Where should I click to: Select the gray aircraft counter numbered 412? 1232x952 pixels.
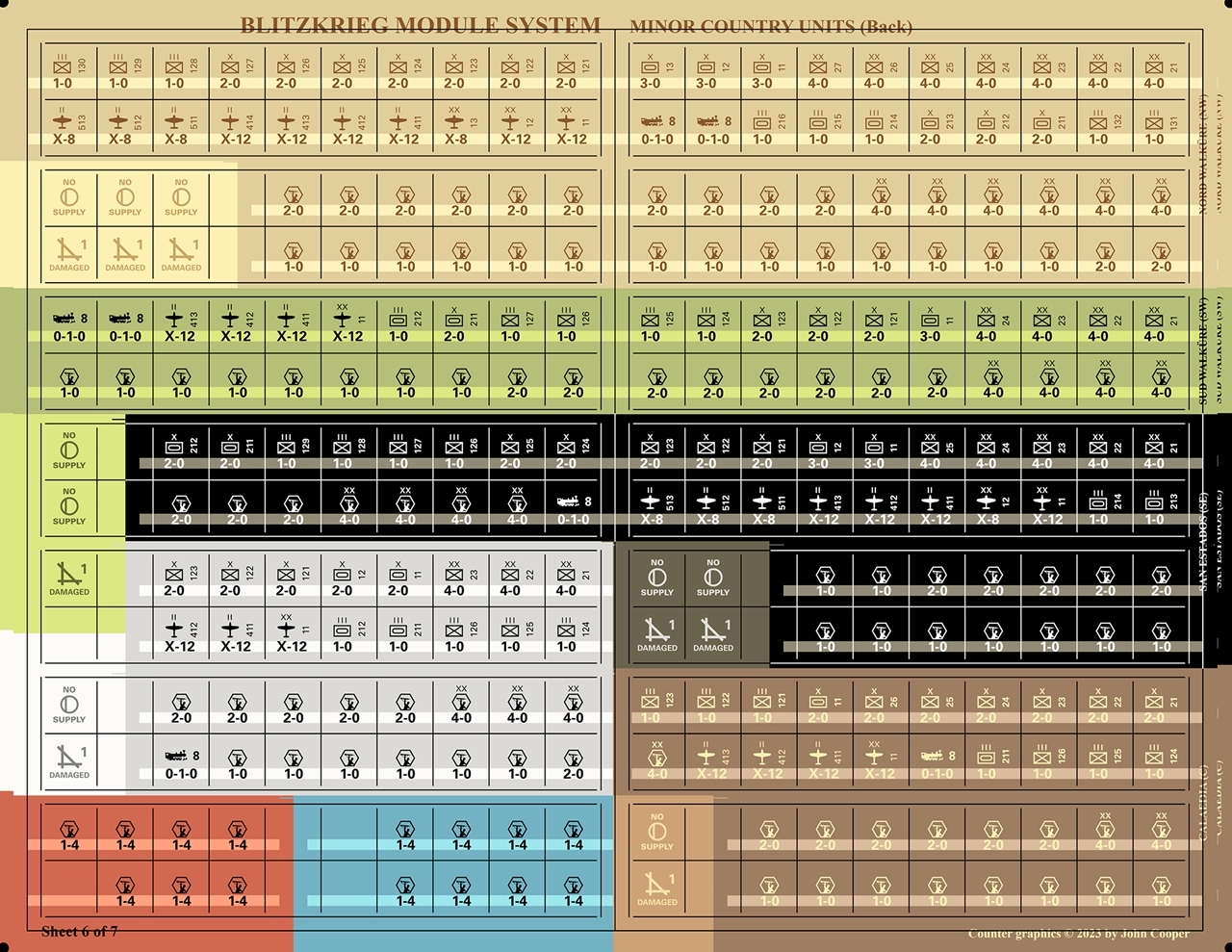point(181,636)
